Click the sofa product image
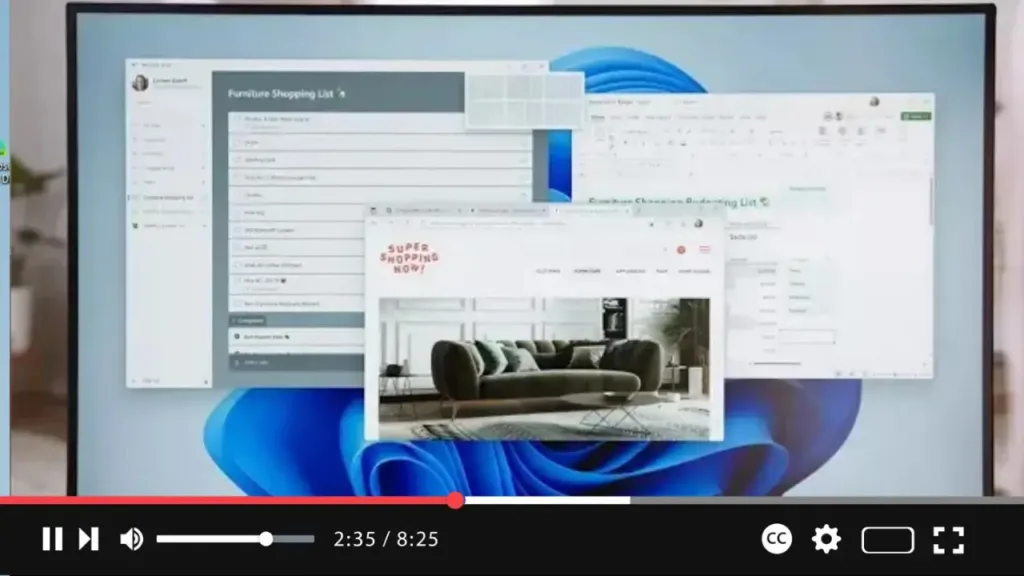The width and height of the screenshot is (1024, 576). pos(544,368)
